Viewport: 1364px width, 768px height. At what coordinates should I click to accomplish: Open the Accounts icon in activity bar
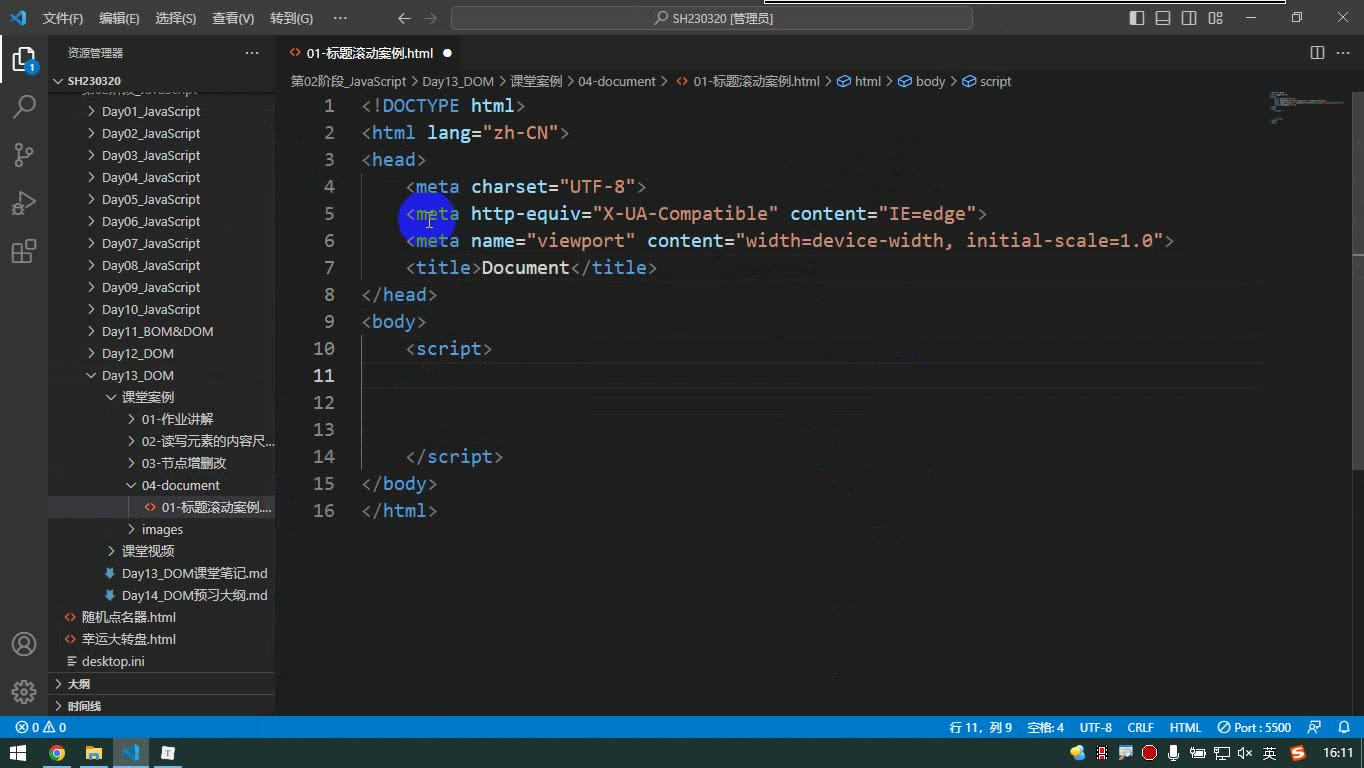[24, 644]
